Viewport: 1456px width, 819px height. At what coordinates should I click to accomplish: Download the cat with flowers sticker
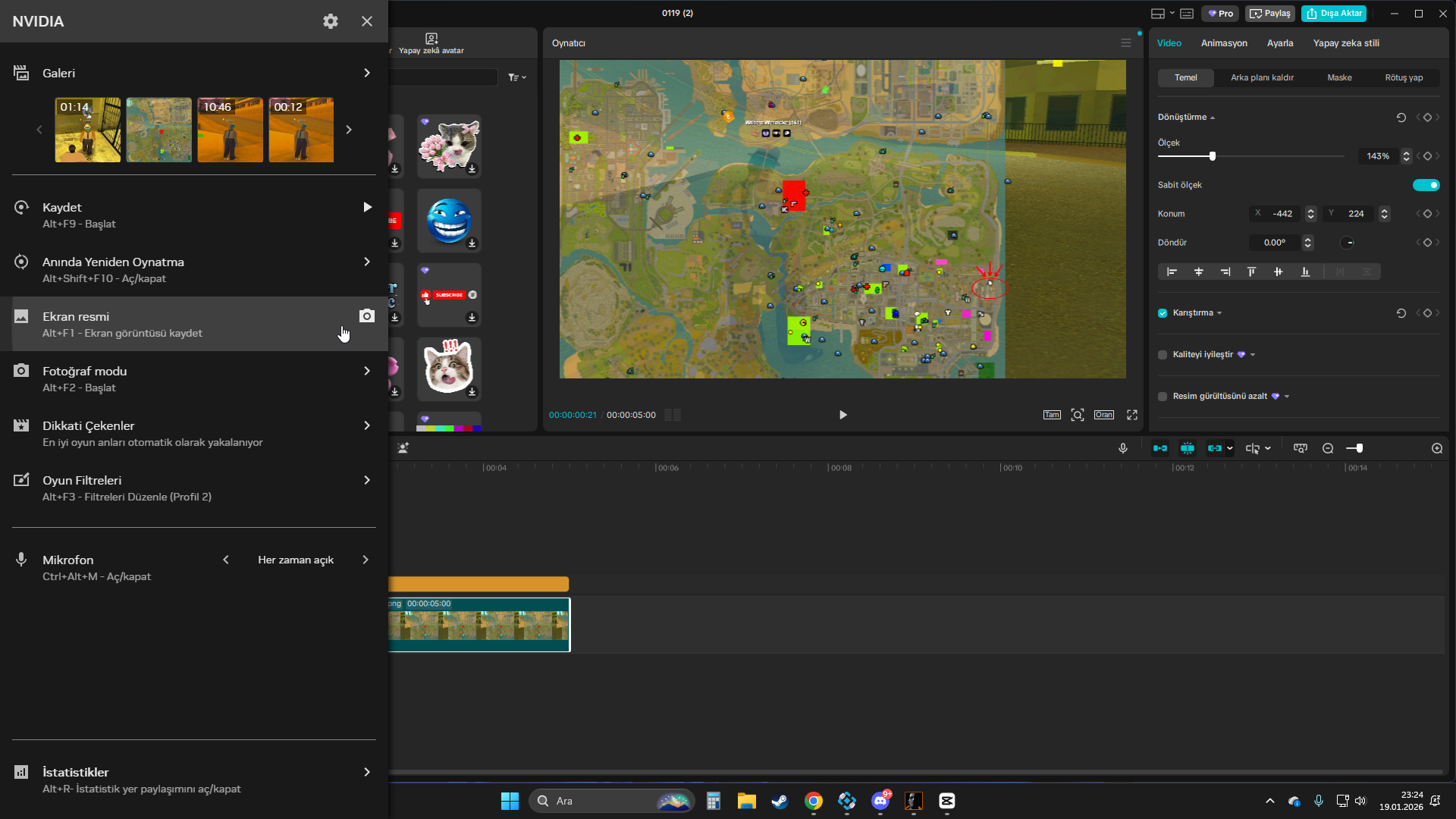472,169
